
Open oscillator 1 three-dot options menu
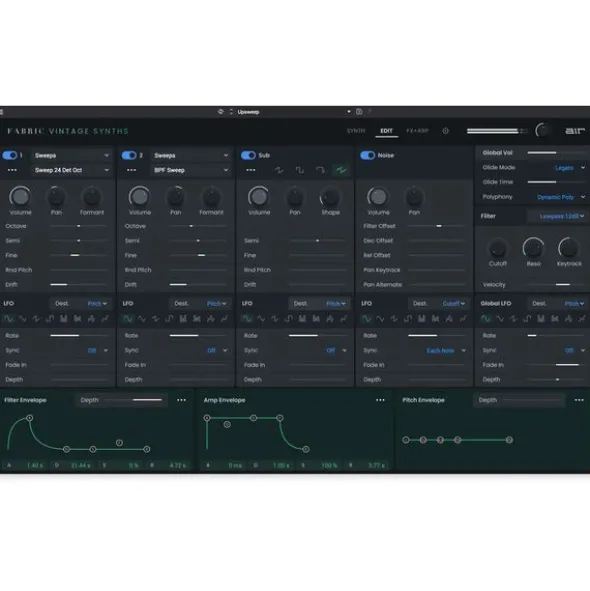point(12,170)
